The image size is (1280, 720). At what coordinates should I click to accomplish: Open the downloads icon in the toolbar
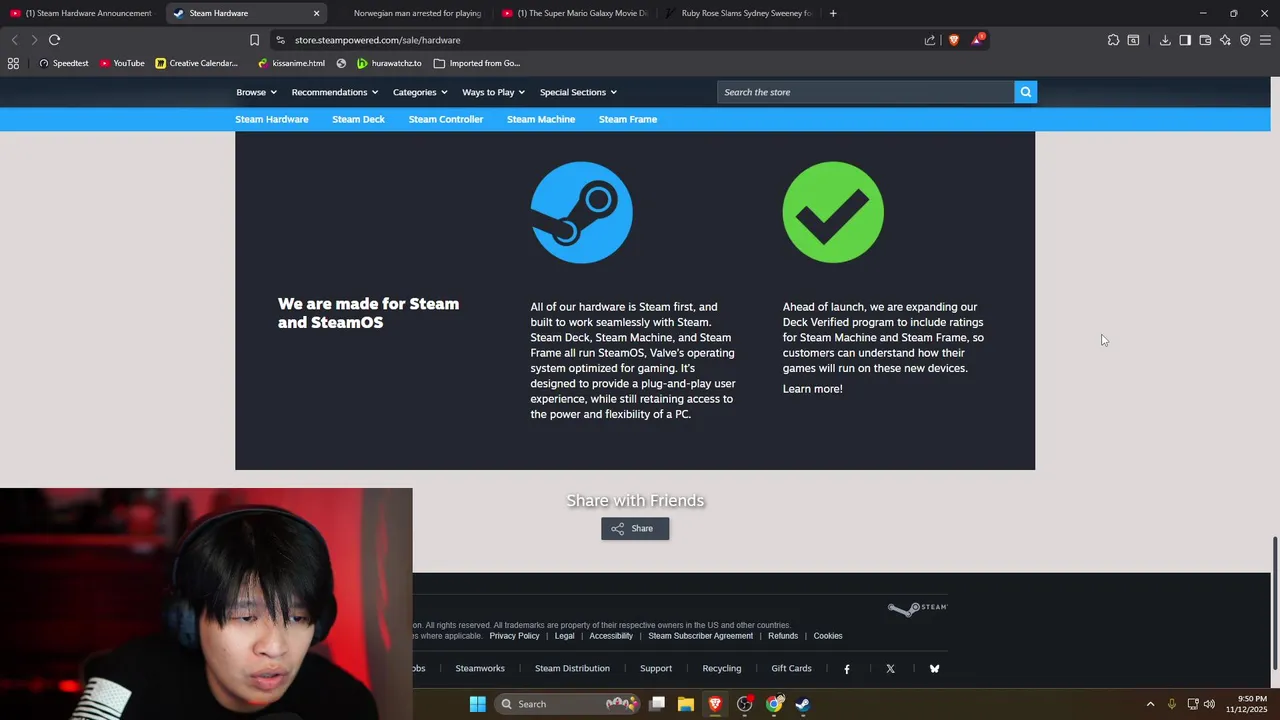click(1165, 40)
